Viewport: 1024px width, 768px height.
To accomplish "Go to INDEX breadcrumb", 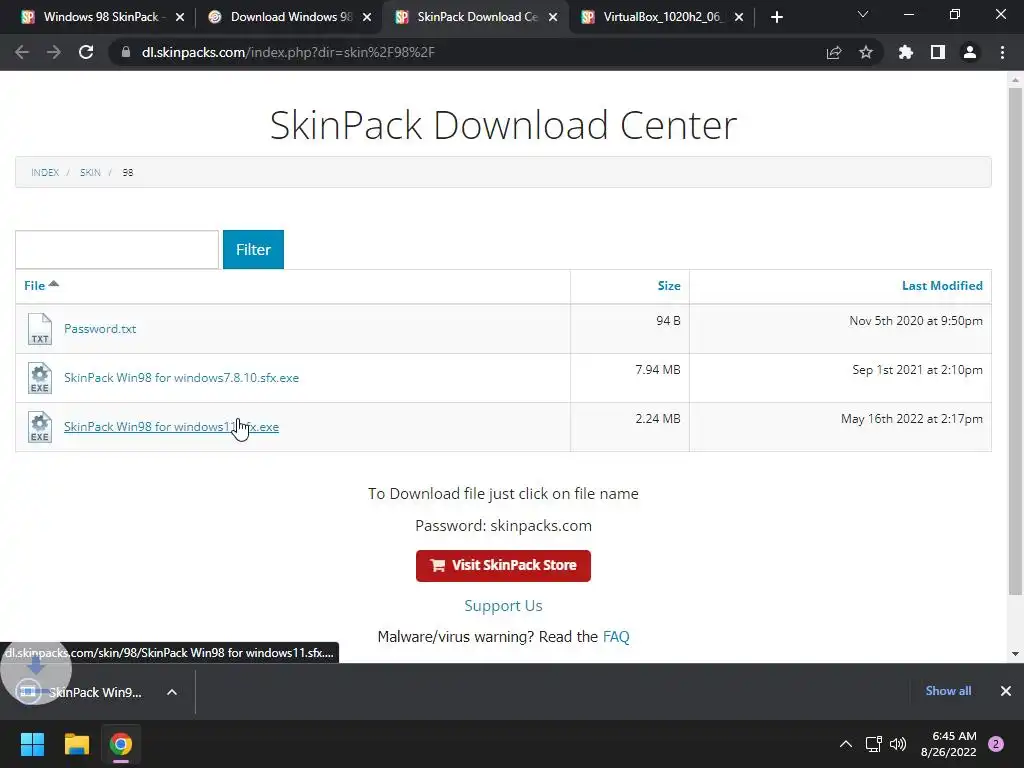I will (45, 172).
